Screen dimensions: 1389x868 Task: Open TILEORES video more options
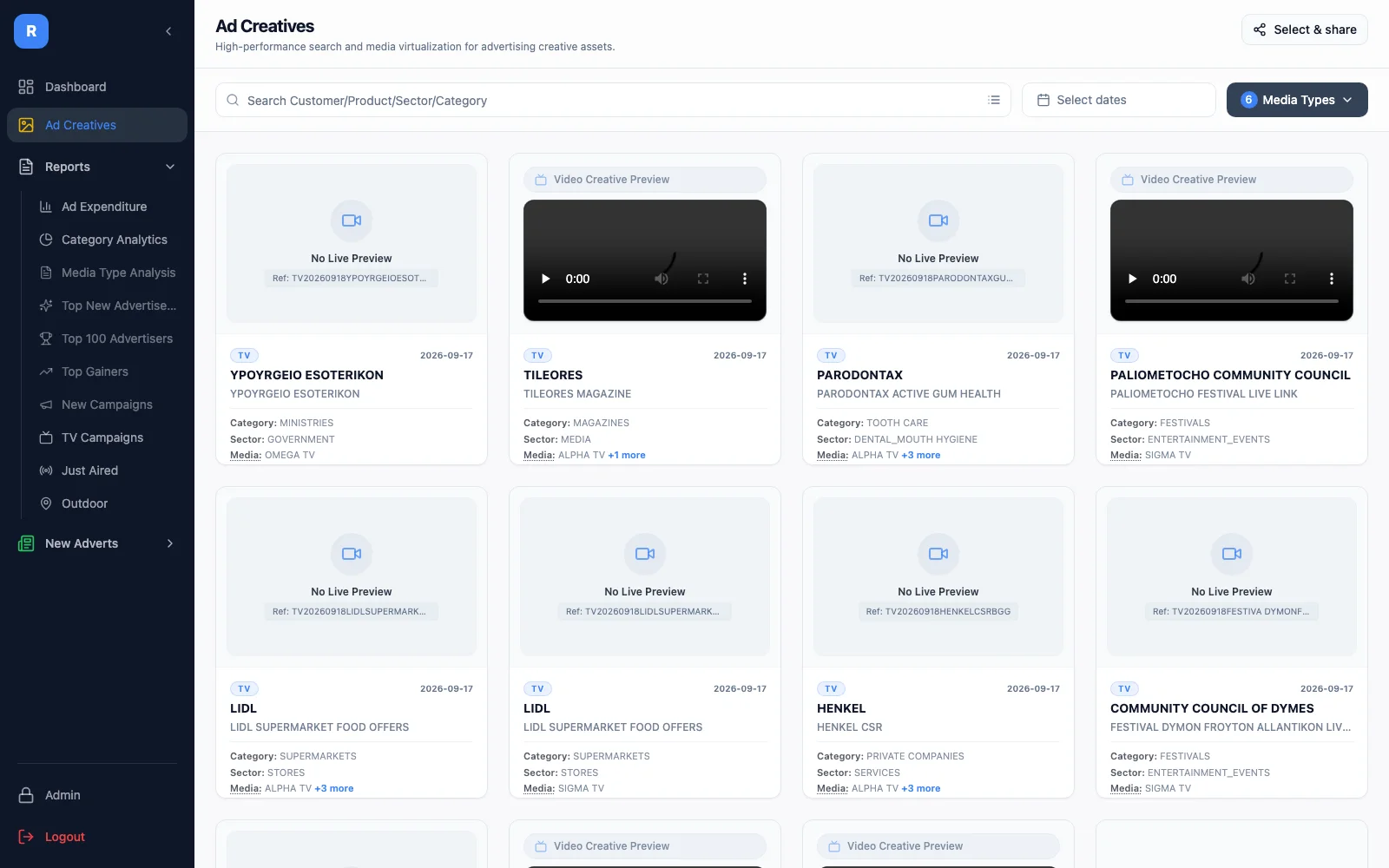pyautogui.click(x=744, y=279)
